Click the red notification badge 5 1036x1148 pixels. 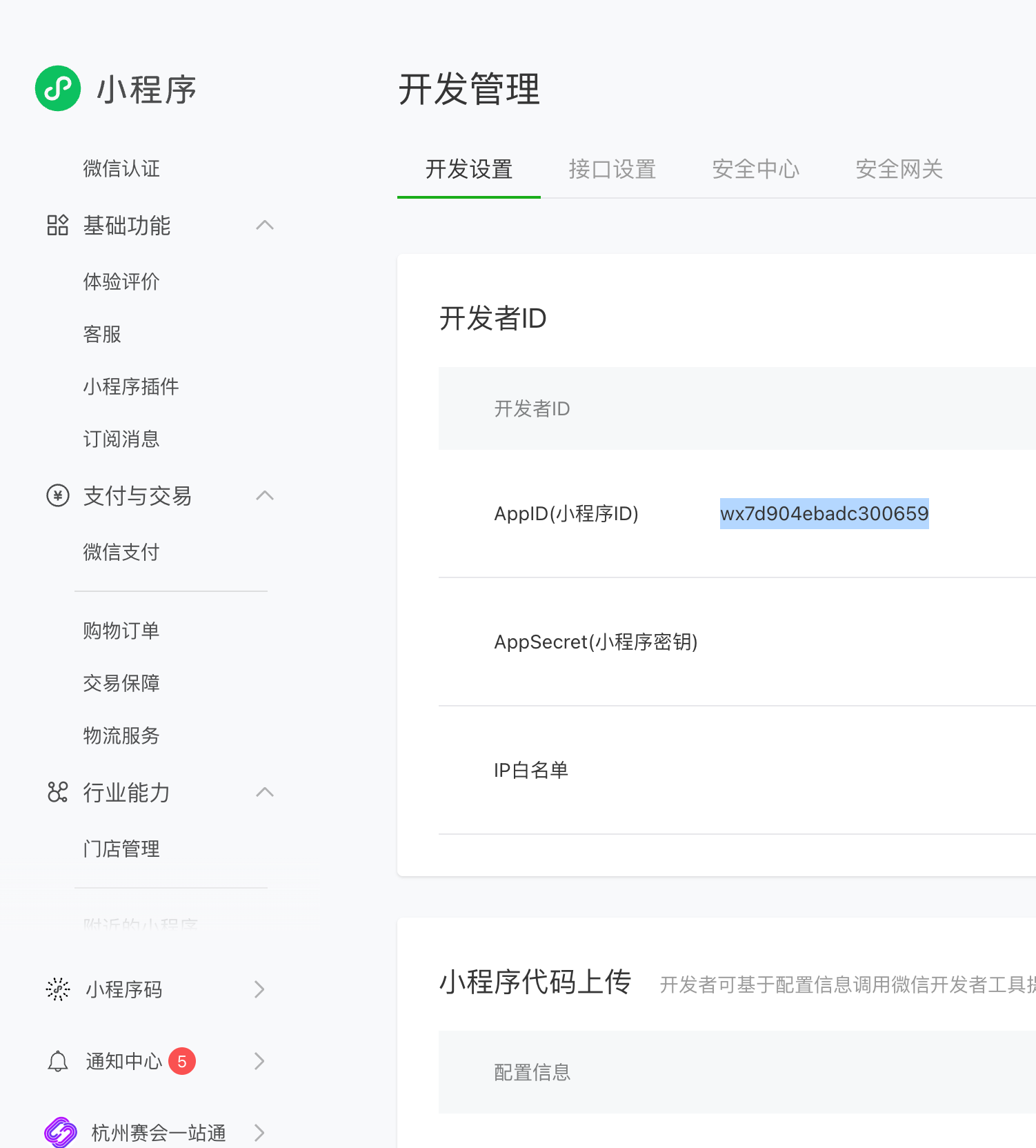[x=182, y=1061]
